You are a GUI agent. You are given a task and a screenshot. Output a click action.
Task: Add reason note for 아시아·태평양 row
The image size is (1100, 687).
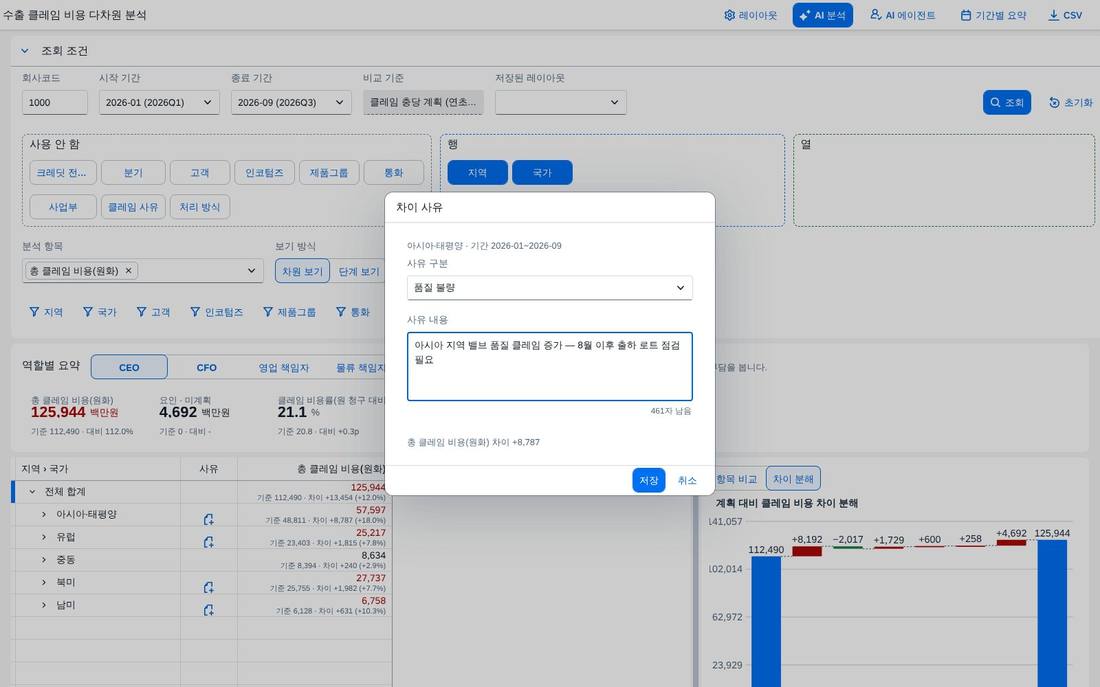point(208,519)
